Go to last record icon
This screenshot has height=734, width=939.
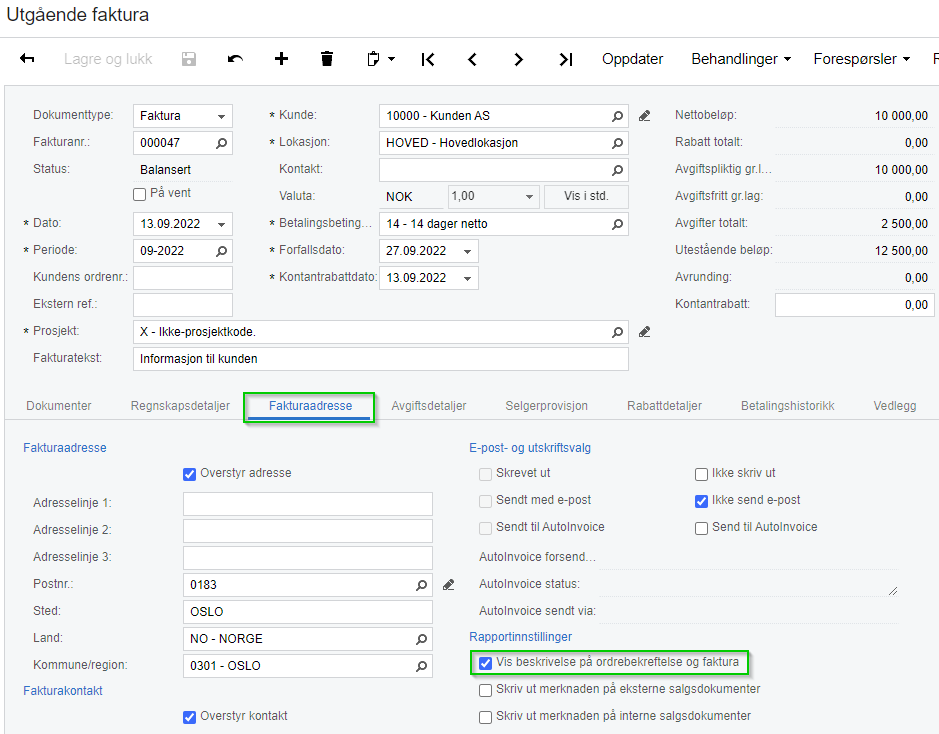(566, 59)
